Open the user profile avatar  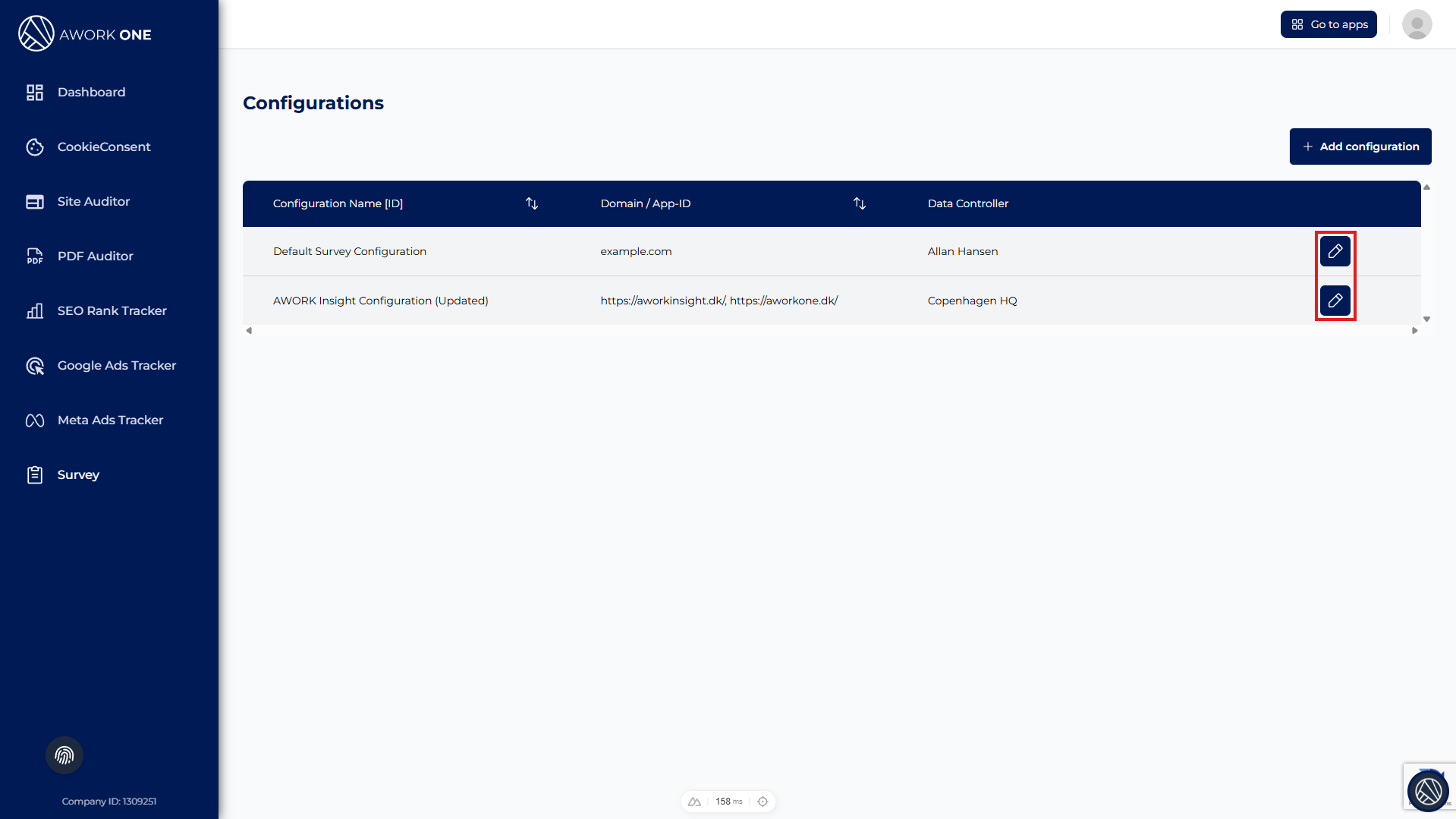[1417, 24]
